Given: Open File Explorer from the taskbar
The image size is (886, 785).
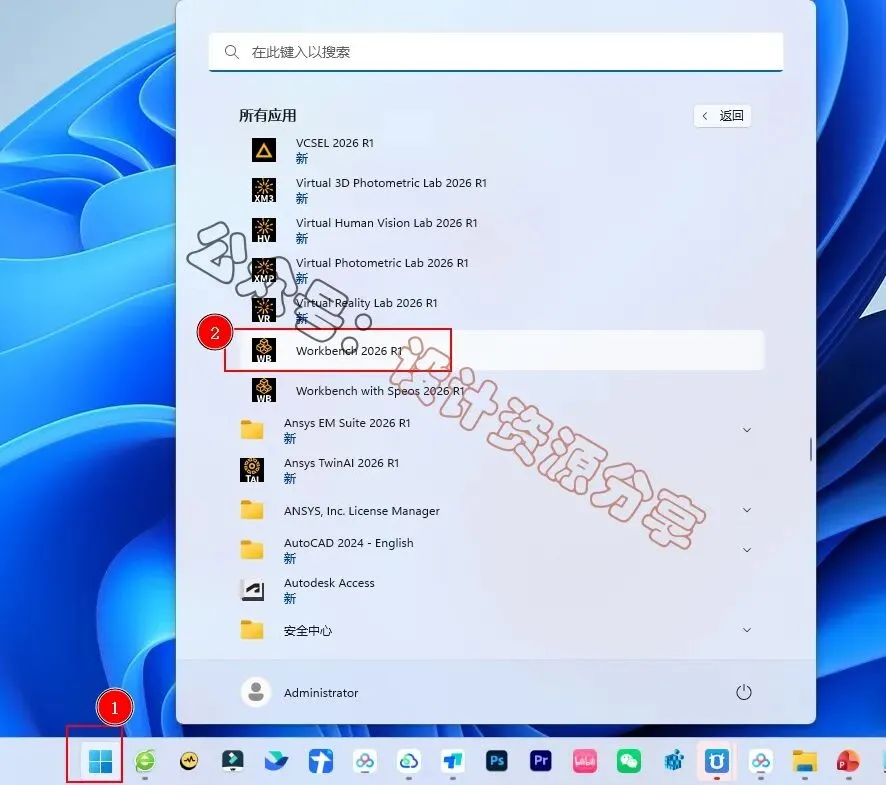Looking at the screenshot, I should click(805, 761).
